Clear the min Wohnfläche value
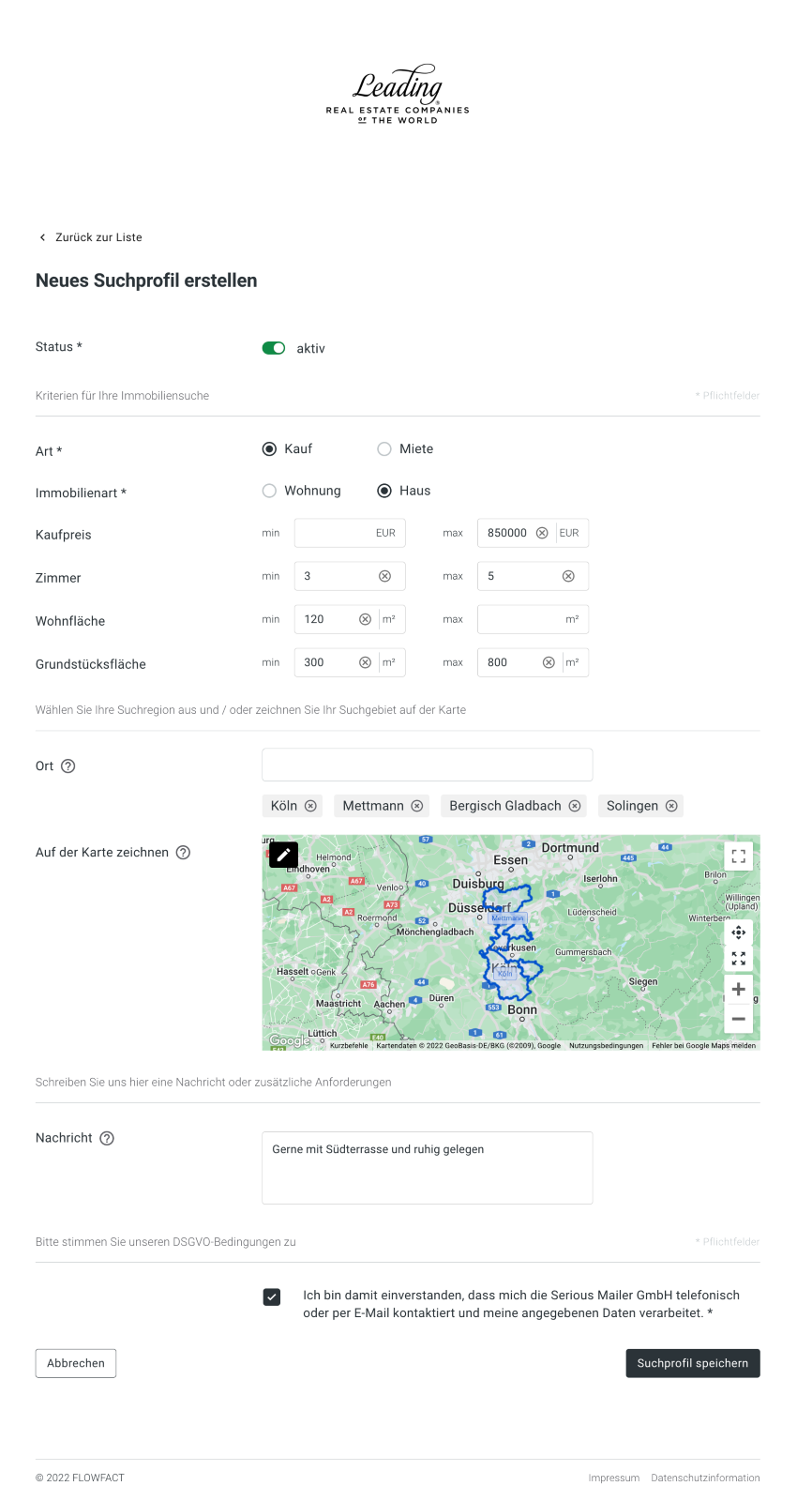 tap(366, 619)
